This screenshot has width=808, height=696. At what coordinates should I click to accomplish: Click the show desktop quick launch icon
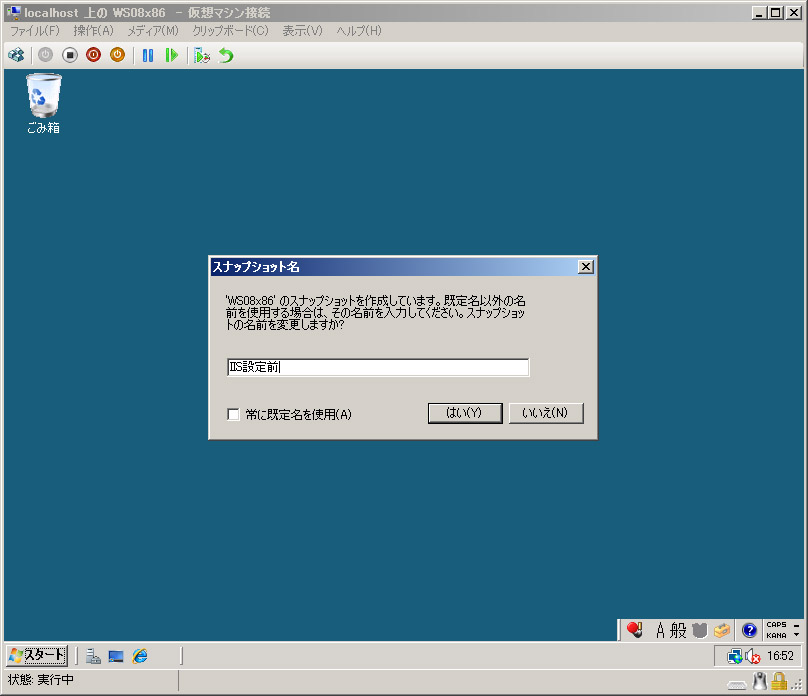pos(116,656)
